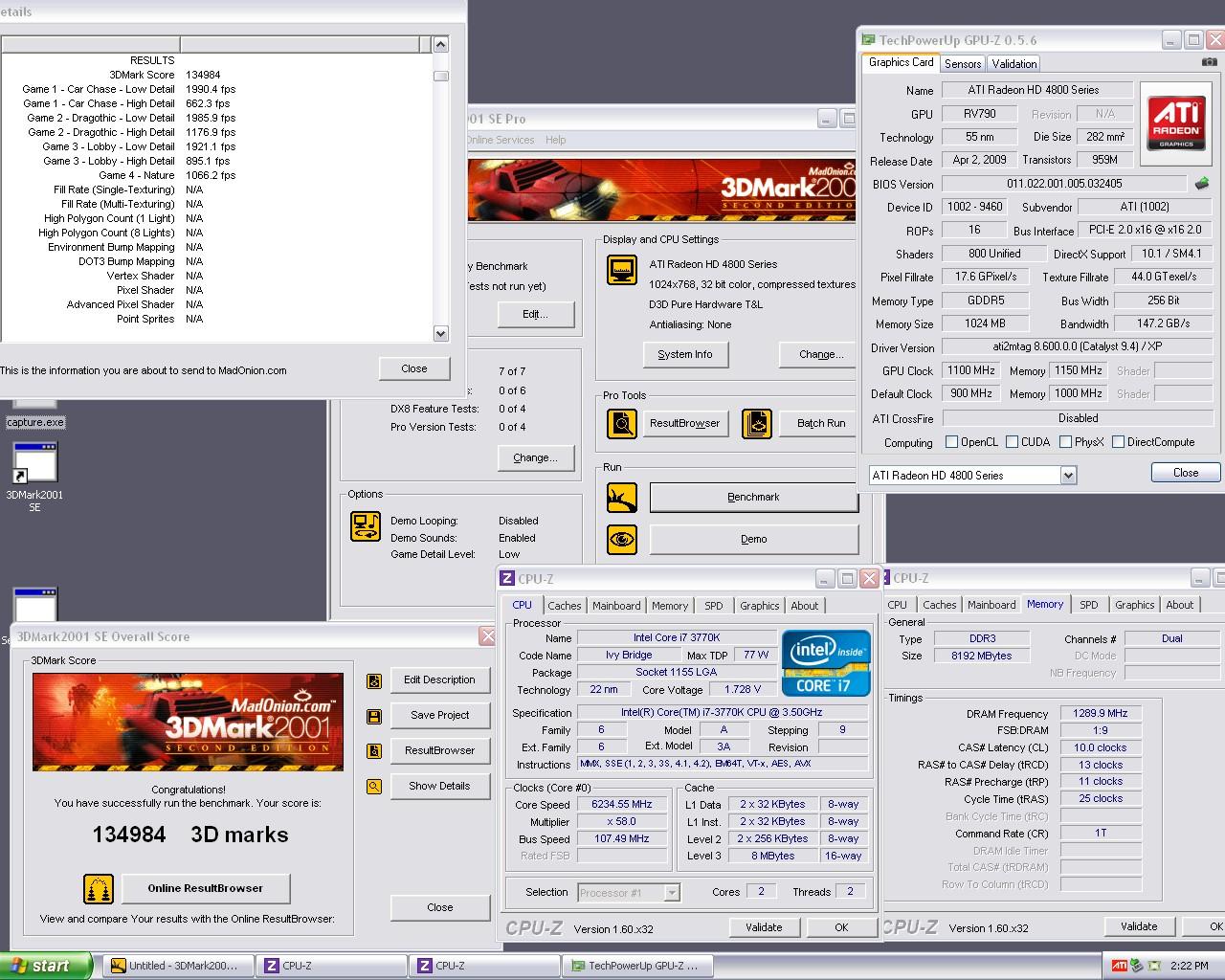
Task: Click the Core Speed 6234.55 MHz value
Action: click(x=621, y=805)
